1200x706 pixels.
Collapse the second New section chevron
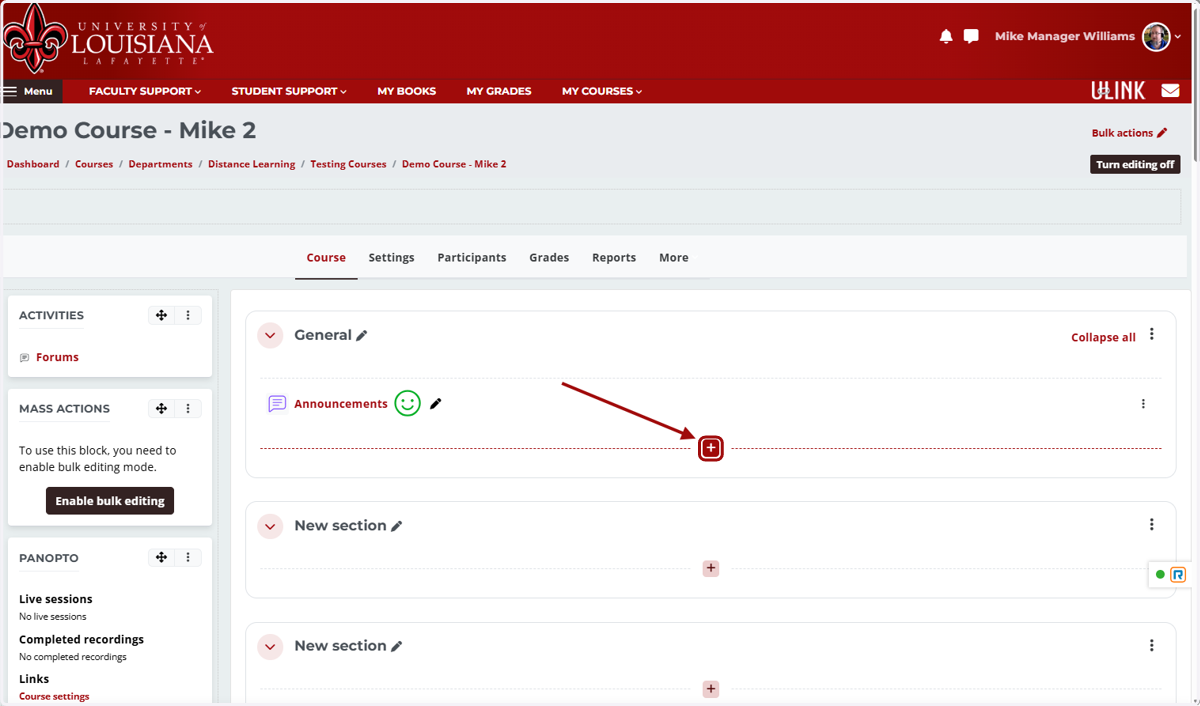pos(270,647)
